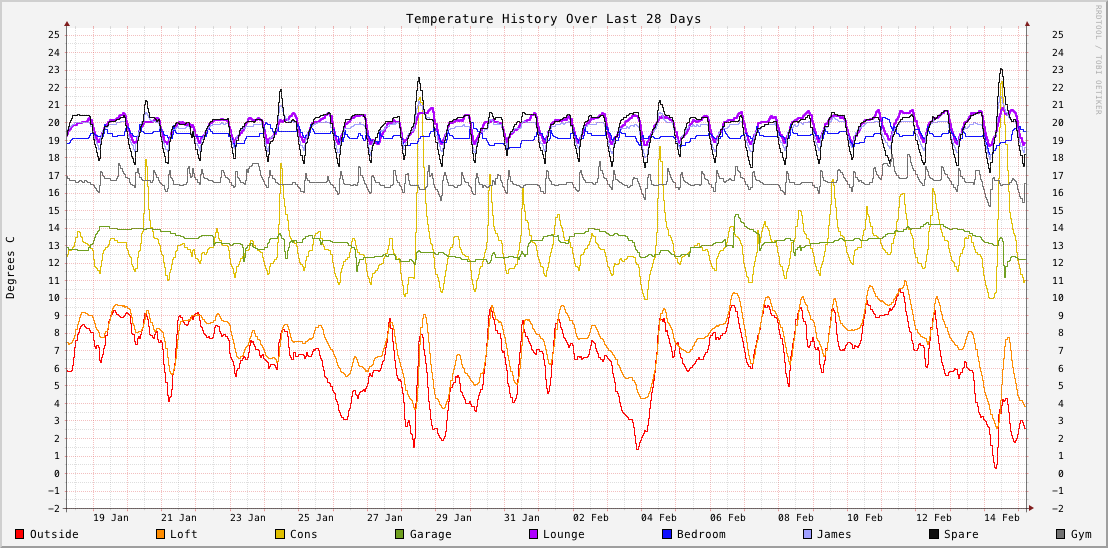Click the light blue James legend swatch
The width and height of the screenshot is (1108, 548).
click(807, 534)
